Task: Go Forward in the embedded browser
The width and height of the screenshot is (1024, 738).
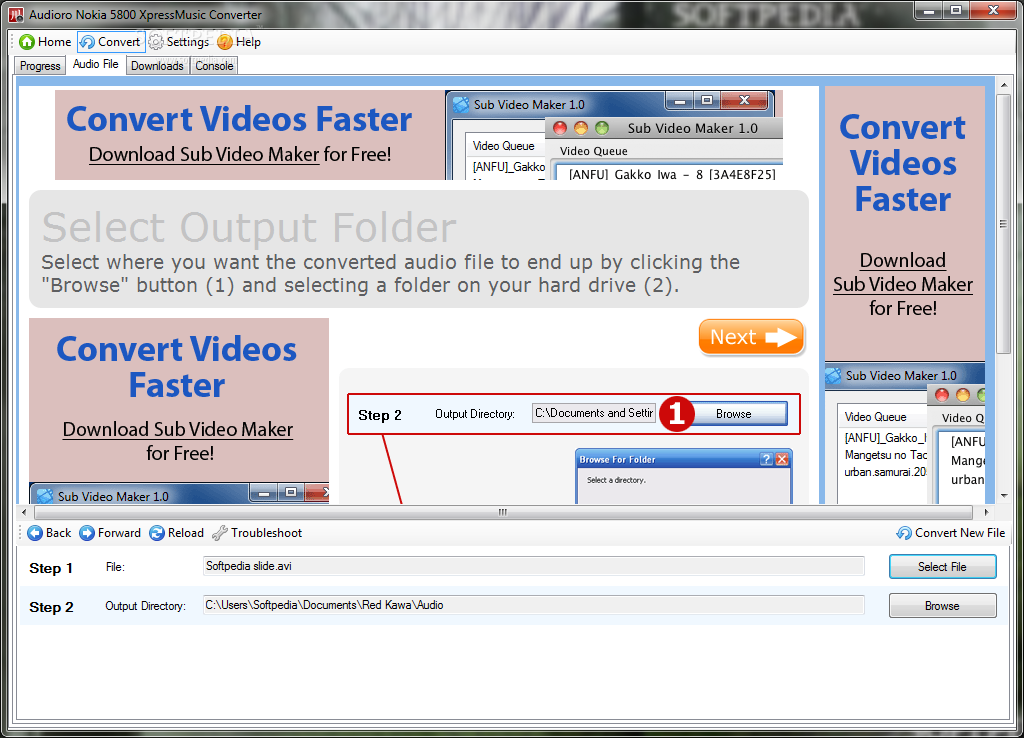Action: click(110, 533)
